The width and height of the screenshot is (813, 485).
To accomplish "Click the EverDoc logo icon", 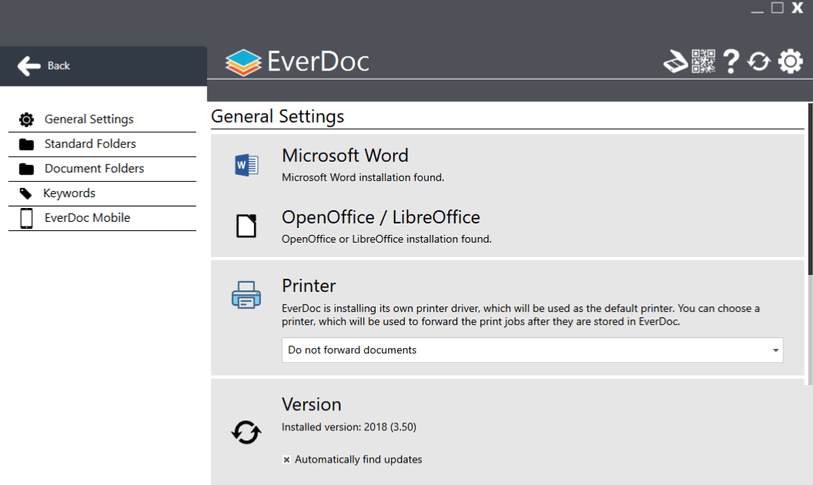I will tap(243, 63).
